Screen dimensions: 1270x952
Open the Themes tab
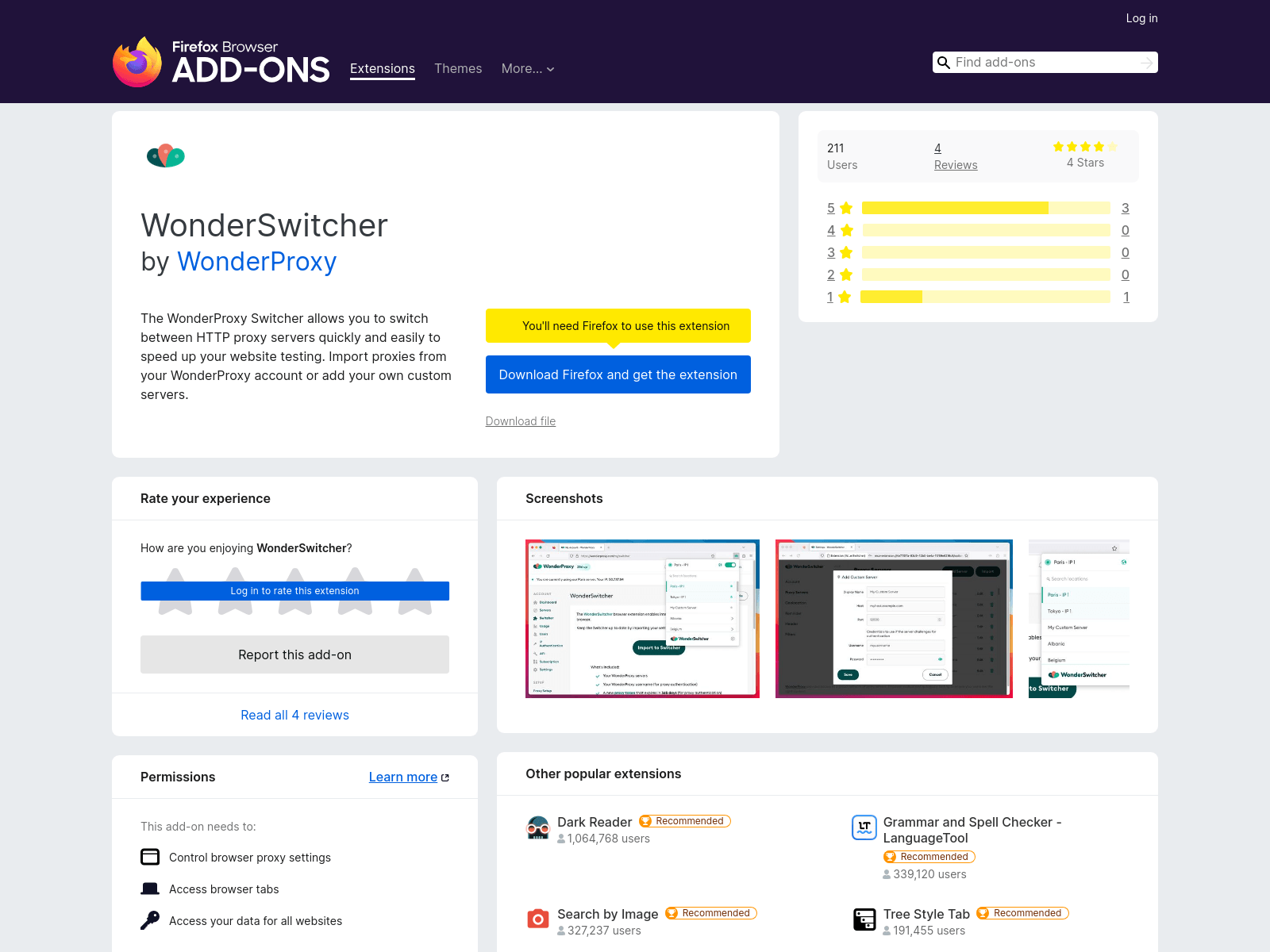(x=458, y=69)
